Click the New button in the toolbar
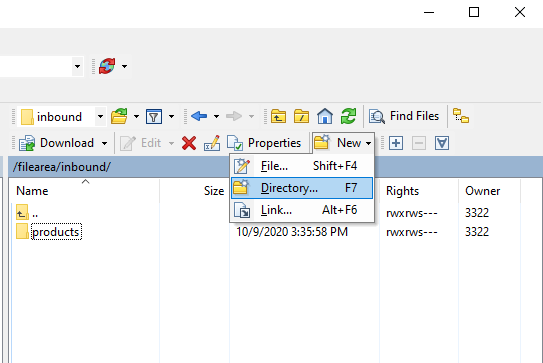The image size is (543, 363). click(x=343, y=143)
